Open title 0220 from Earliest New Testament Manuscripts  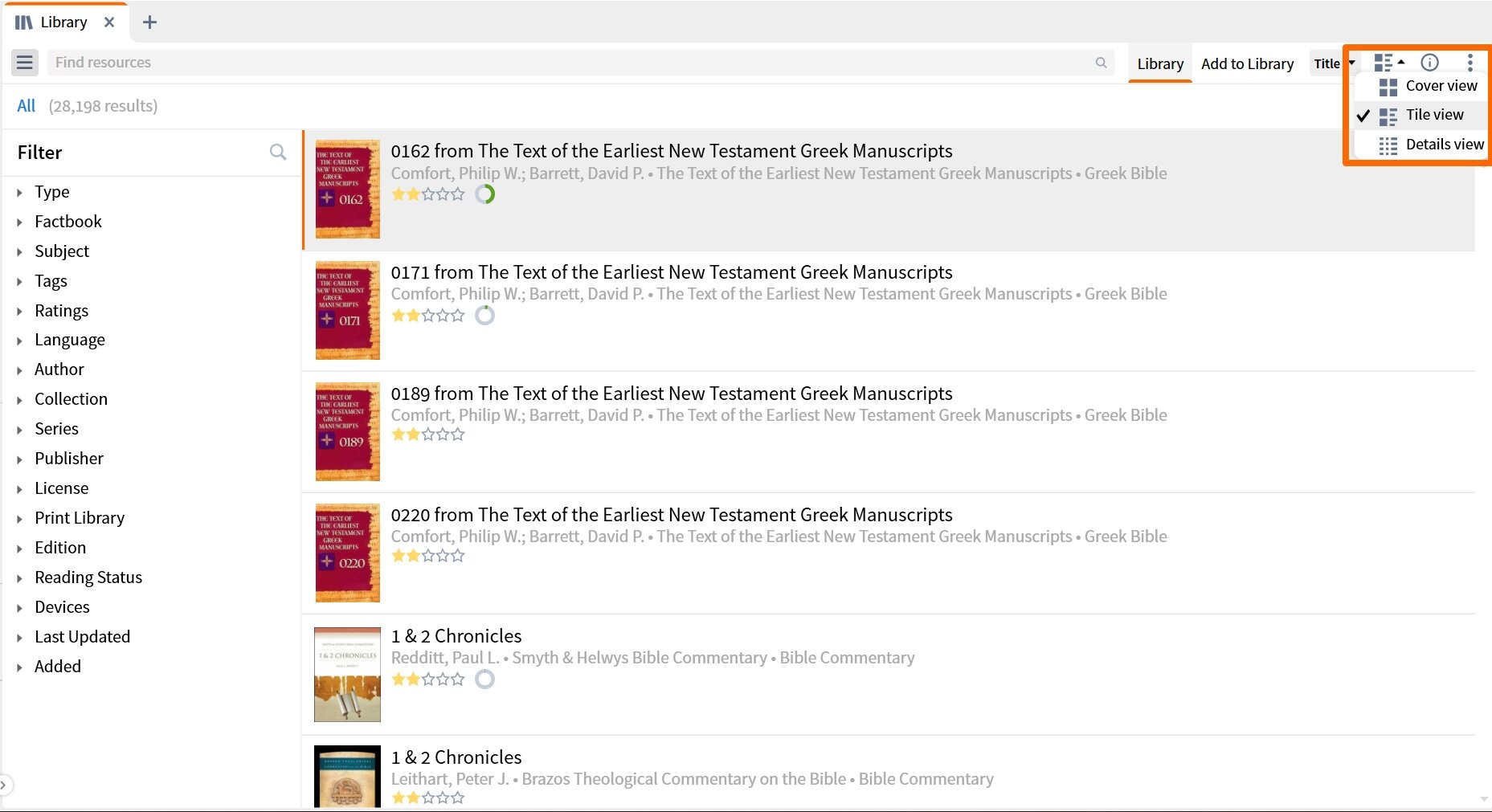pos(672,515)
